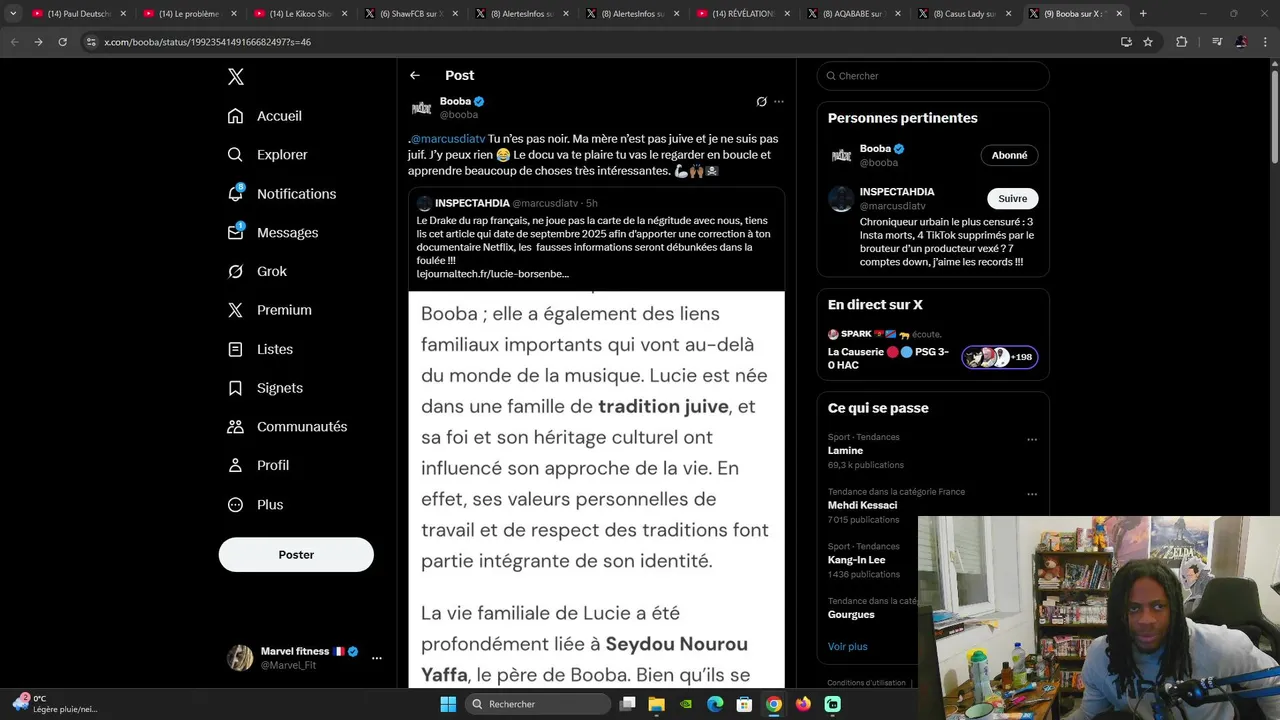This screenshot has height=720, width=1280.
Task: Open the Gourgues trend
Action: click(x=851, y=614)
